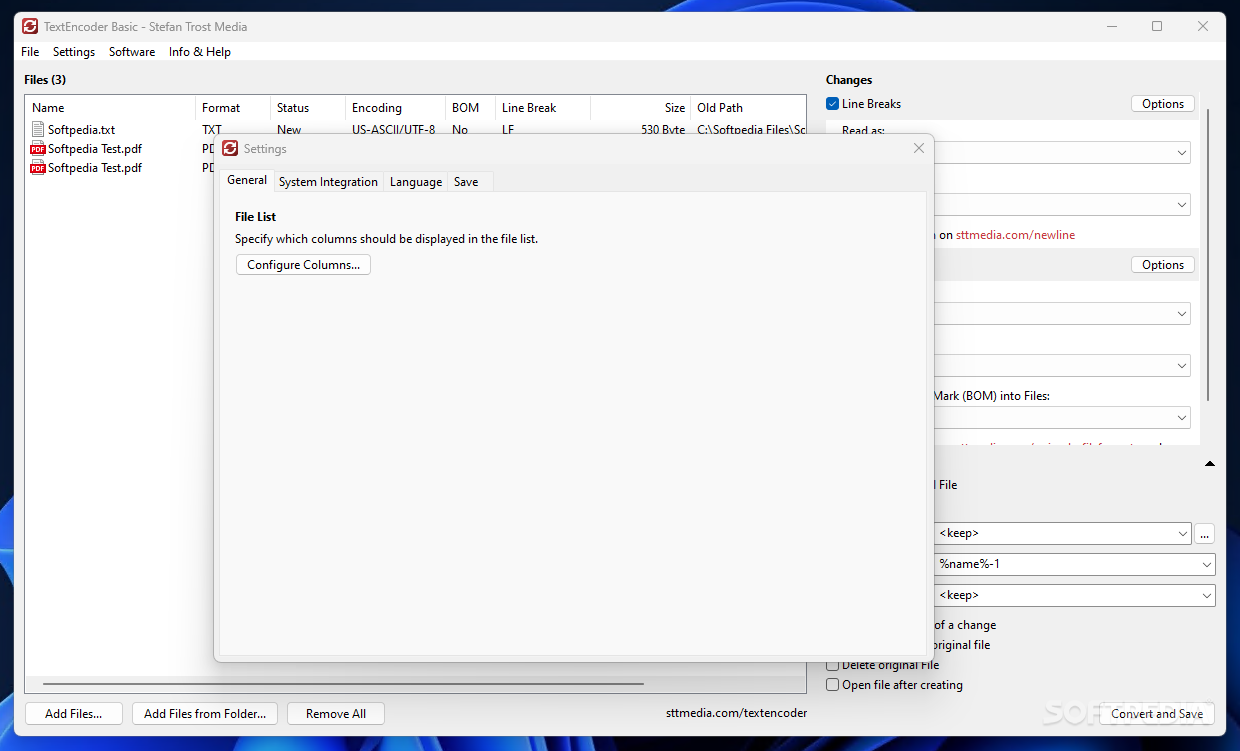This screenshot has width=1240, height=751.
Task: Click the TextEncoder app icon in title bar
Action: tap(30, 27)
